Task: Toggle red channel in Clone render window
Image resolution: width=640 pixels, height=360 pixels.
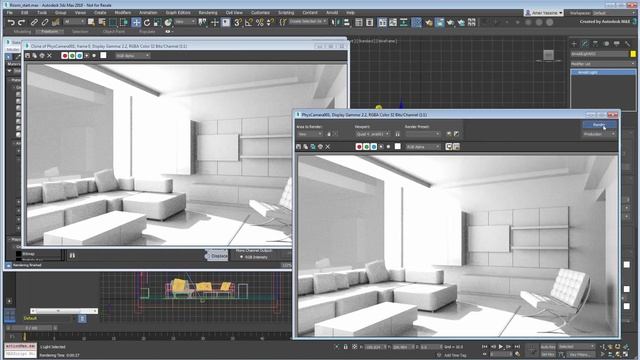Action: pos(64,55)
